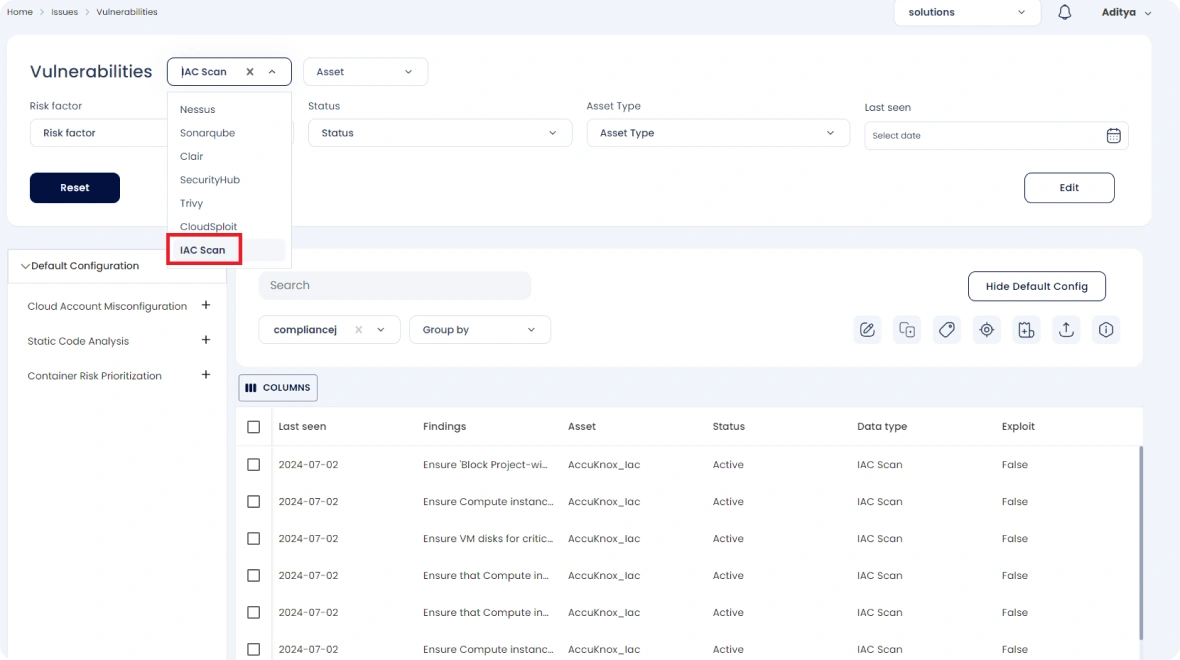Click the Search input field
Image resolution: width=1180 pixels, height=660 pixels.
(395, 286)
